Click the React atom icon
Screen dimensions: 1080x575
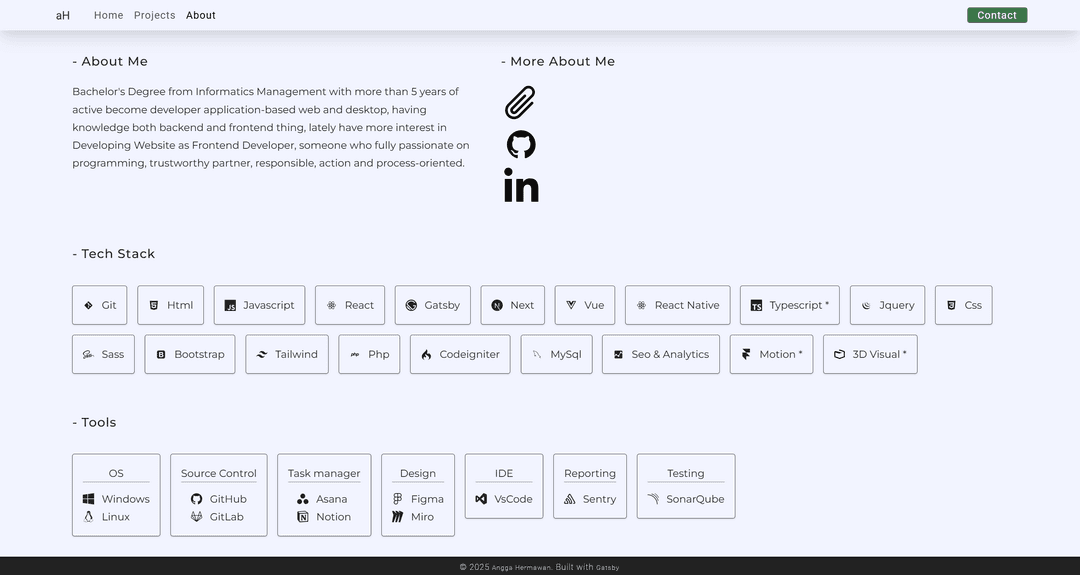(x=331, y=305)
